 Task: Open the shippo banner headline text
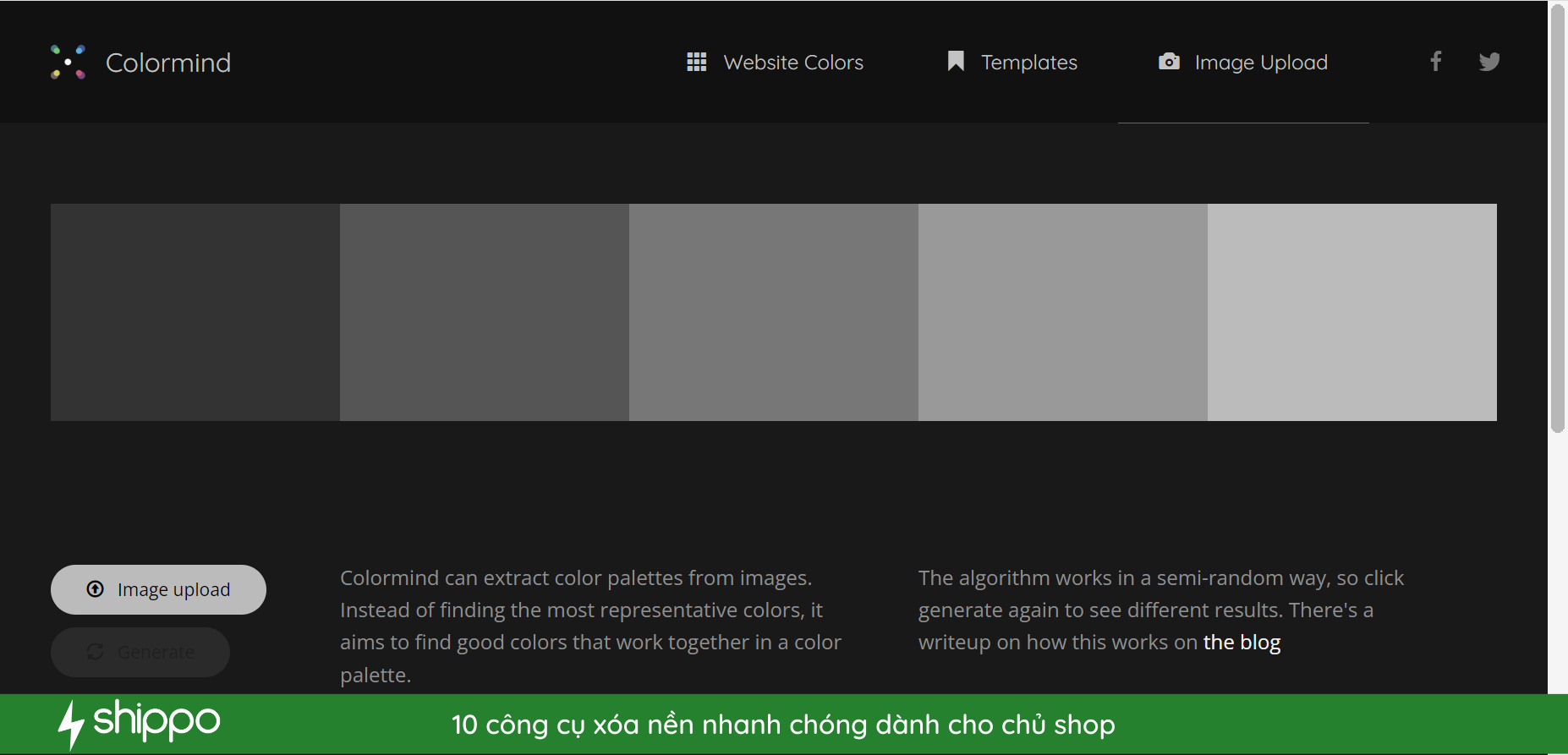[x=783, y=725]
